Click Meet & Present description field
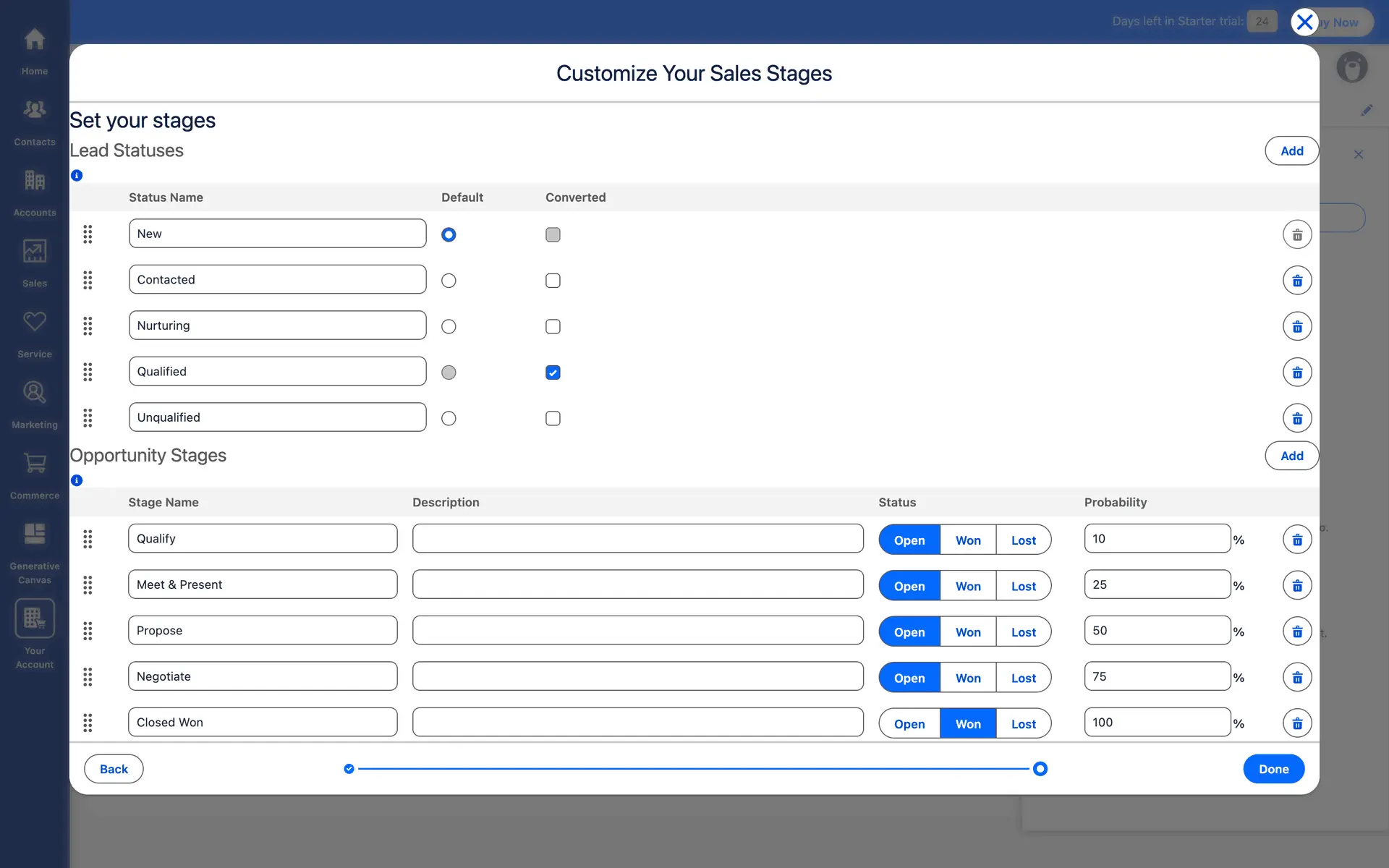1389x868 pixels. point(637,584)
